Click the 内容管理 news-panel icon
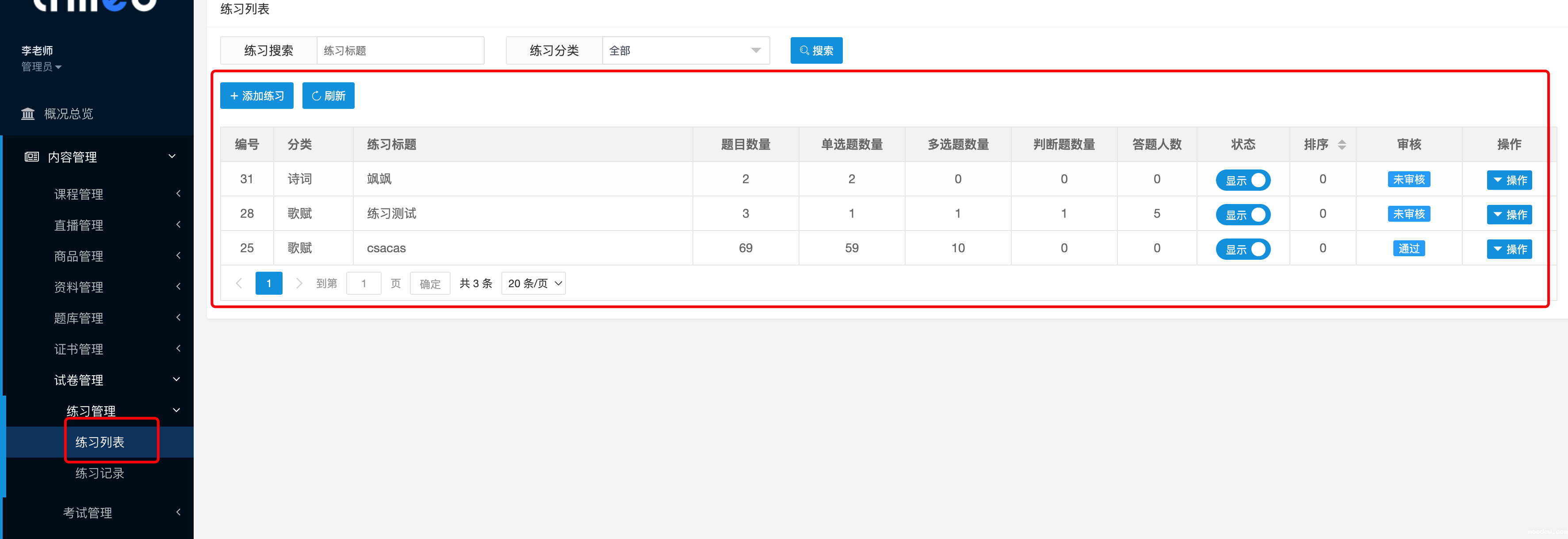Screen dimensions: 1568x539 tap(32, 157)
